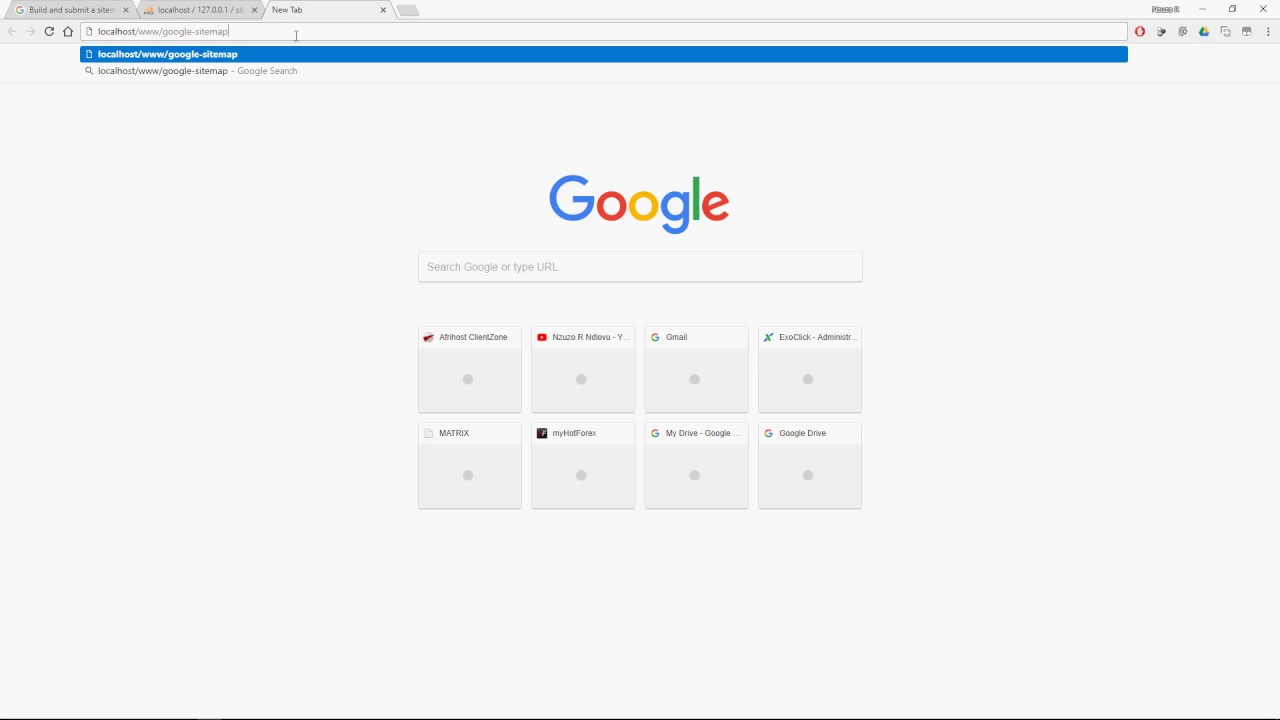Click the Search Google or type URL box
This screenshot has height=720, width=1280.
click(x=640, y=267)
